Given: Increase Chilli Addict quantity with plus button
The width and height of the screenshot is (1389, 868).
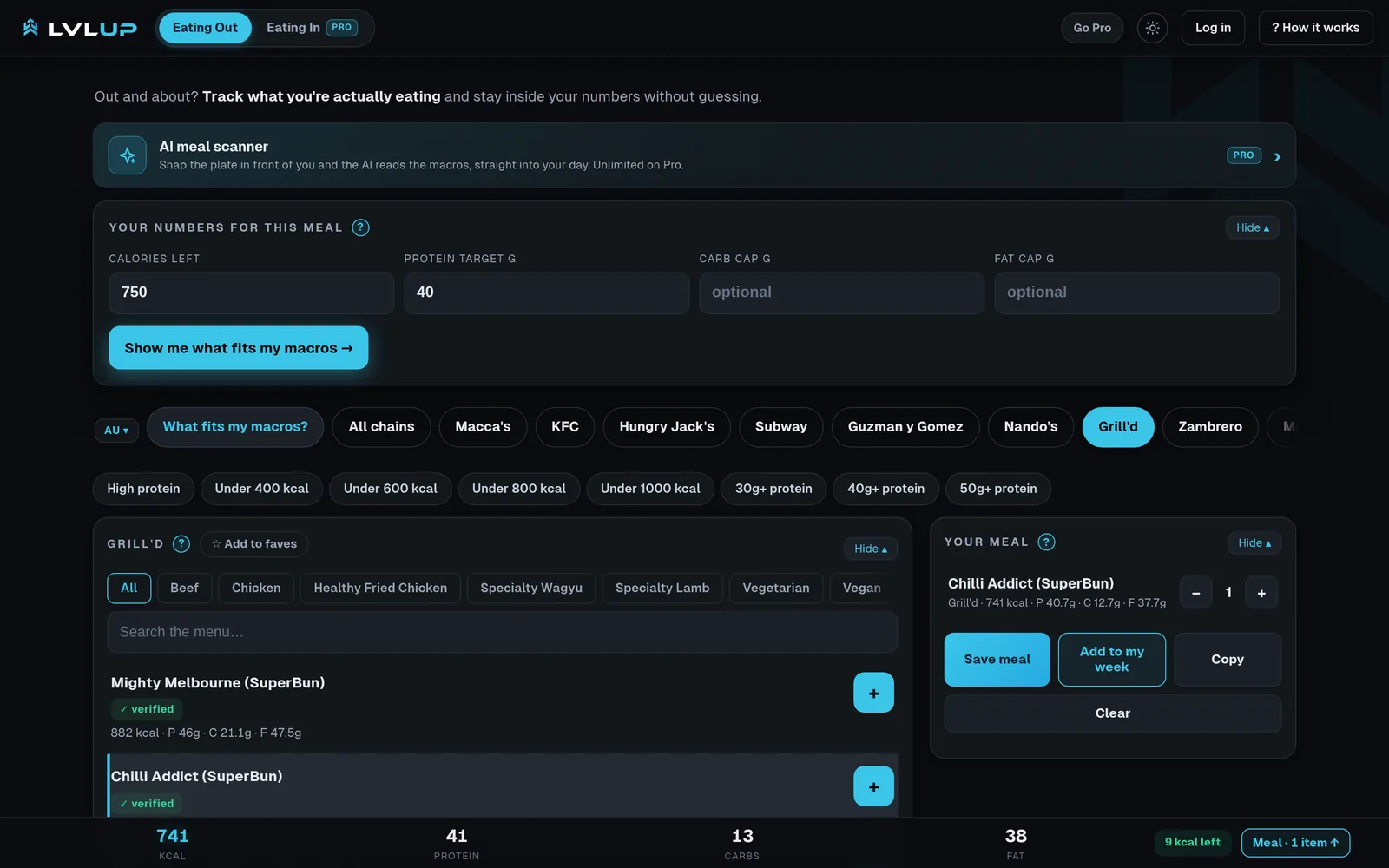Looking at the screenshot, I should coord(1261,593).
